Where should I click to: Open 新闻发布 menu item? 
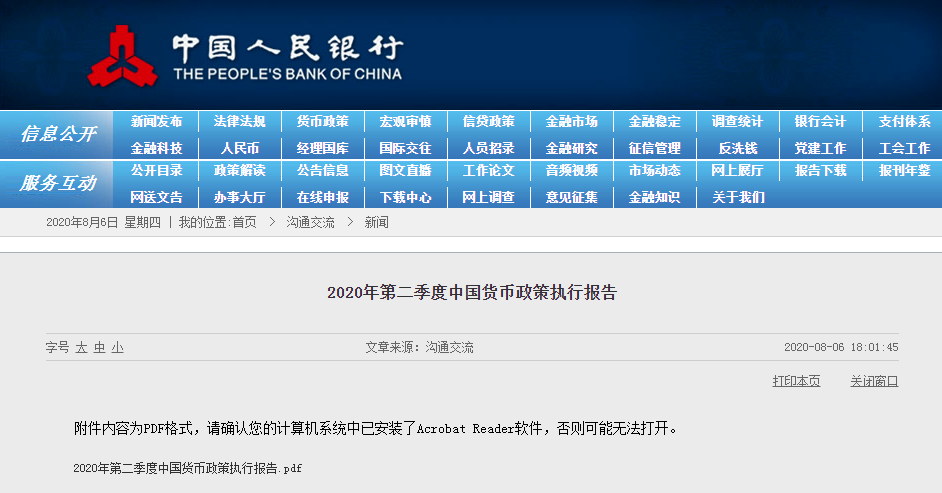point(156,121)
